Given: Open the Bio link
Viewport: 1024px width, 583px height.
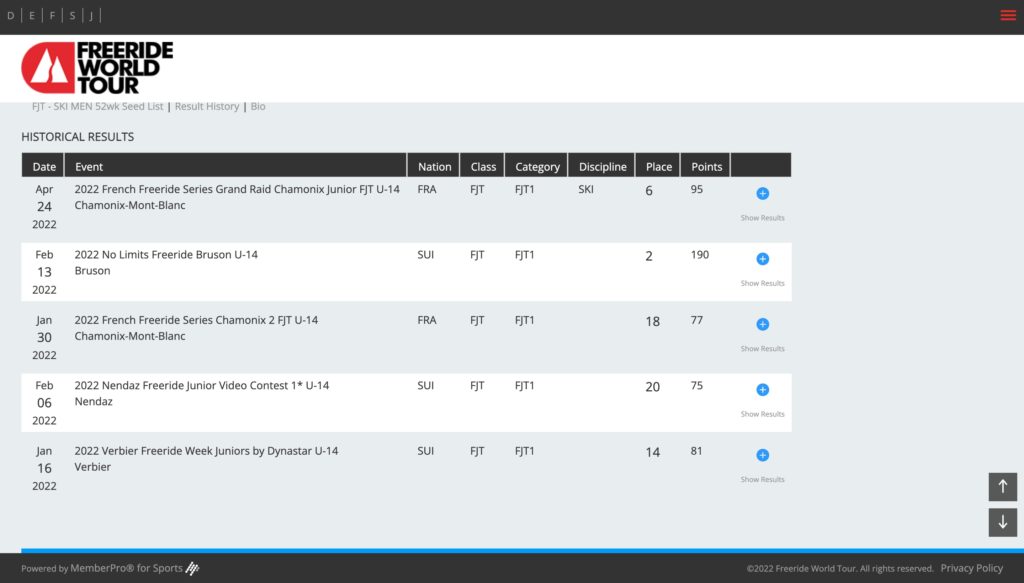Looking at the screenshot, I should [258, 106].
